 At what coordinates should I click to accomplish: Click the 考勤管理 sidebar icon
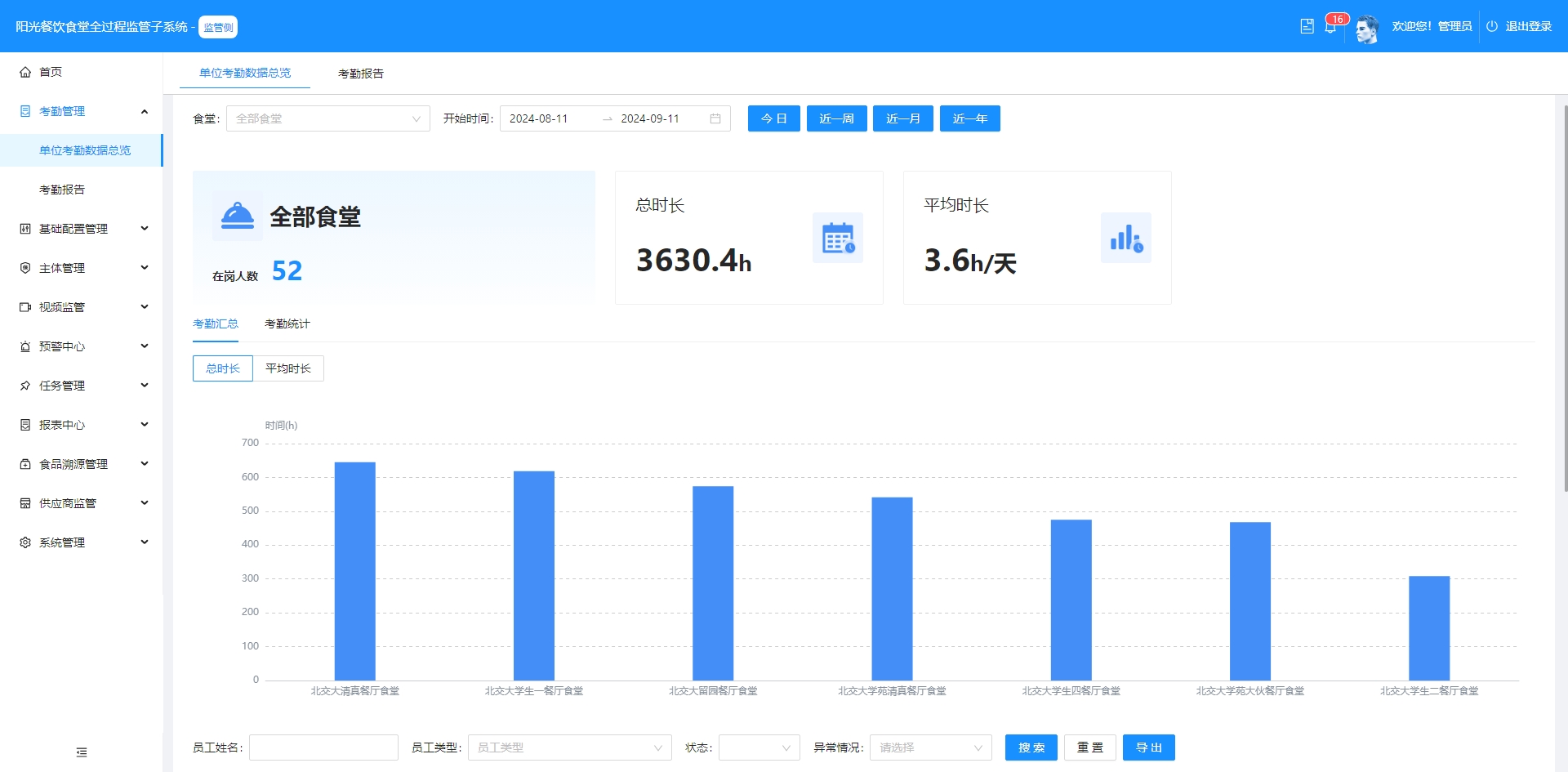[x=25, y=111]
